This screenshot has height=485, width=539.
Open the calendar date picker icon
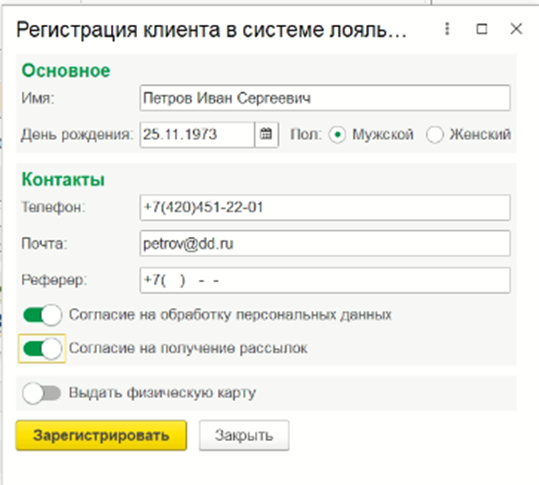(266, 134)
